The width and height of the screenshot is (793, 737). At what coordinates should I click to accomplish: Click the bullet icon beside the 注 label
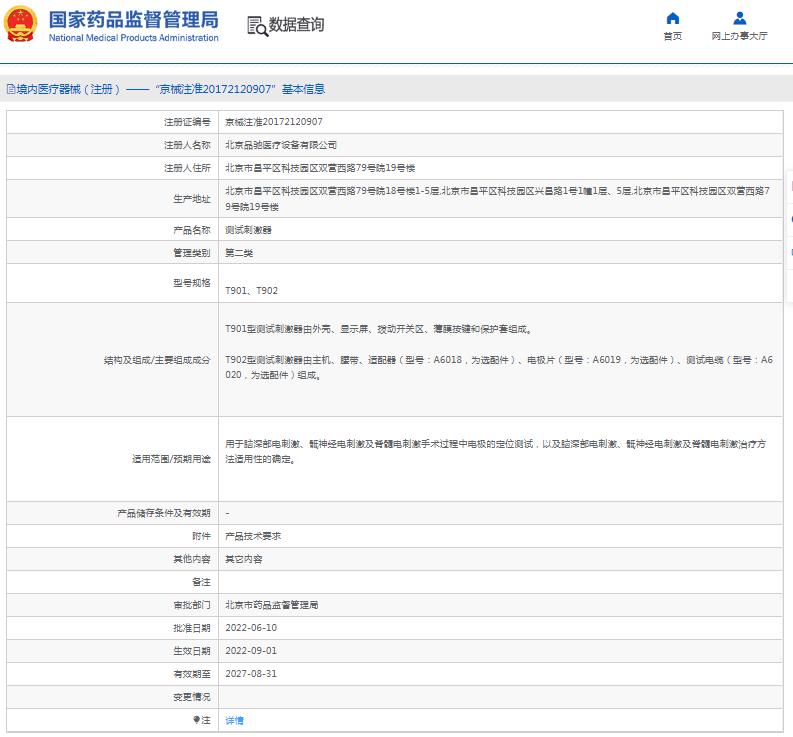click(196, 720)
